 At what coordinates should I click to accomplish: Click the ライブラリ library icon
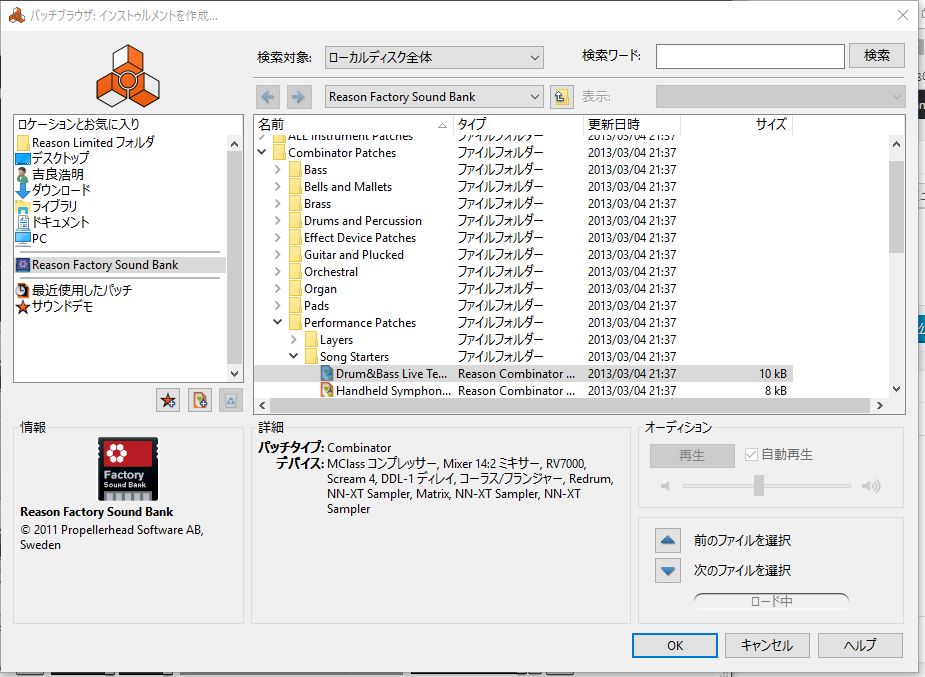23,206
